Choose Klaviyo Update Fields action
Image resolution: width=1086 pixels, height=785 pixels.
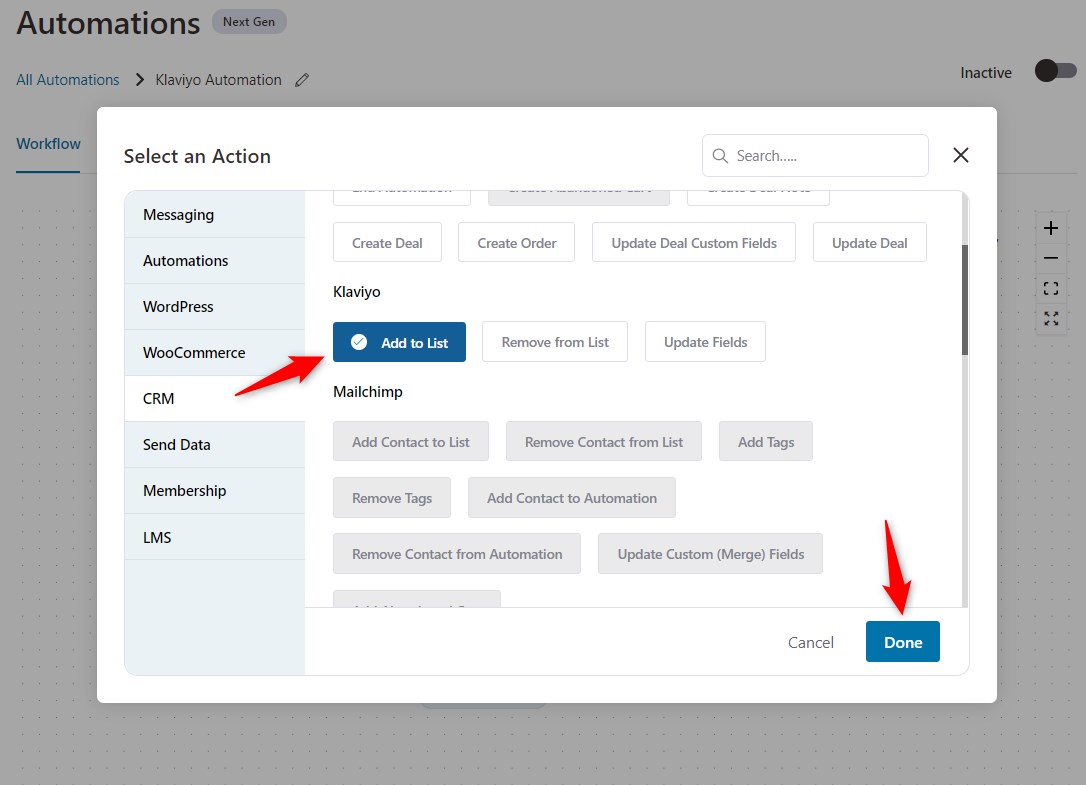(705, 342)
